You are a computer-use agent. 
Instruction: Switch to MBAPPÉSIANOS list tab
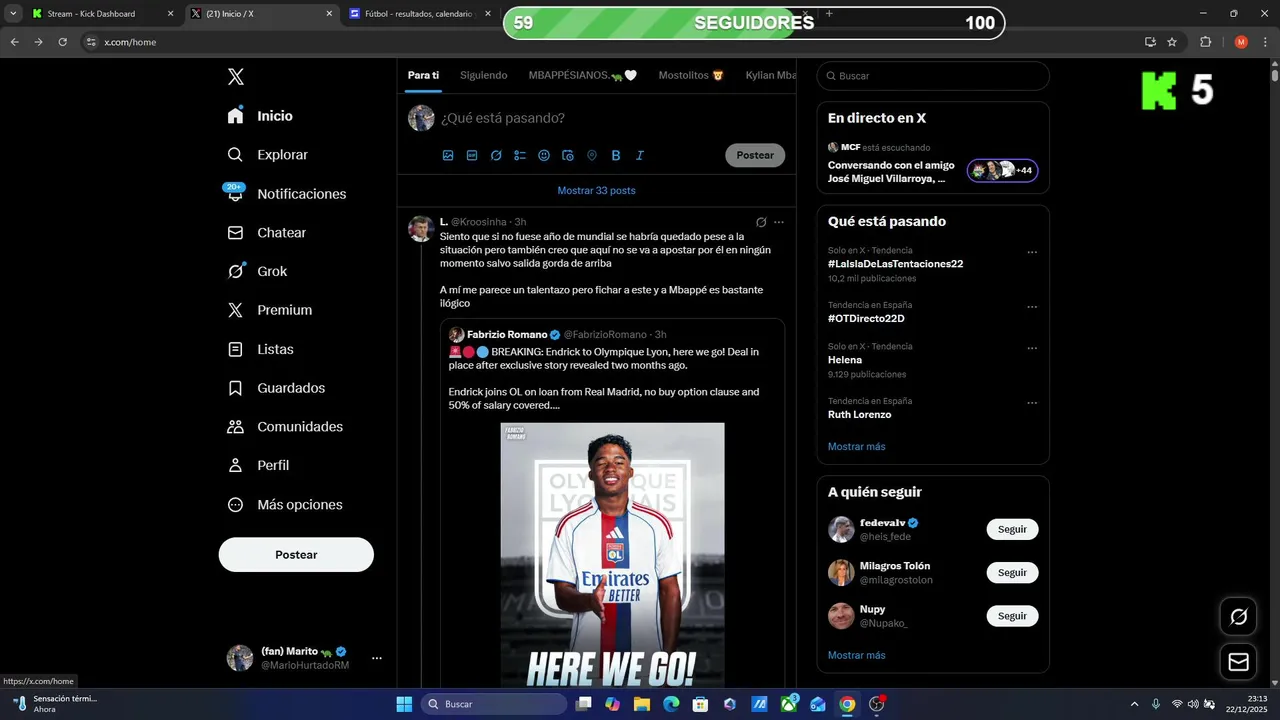point(583,75)
